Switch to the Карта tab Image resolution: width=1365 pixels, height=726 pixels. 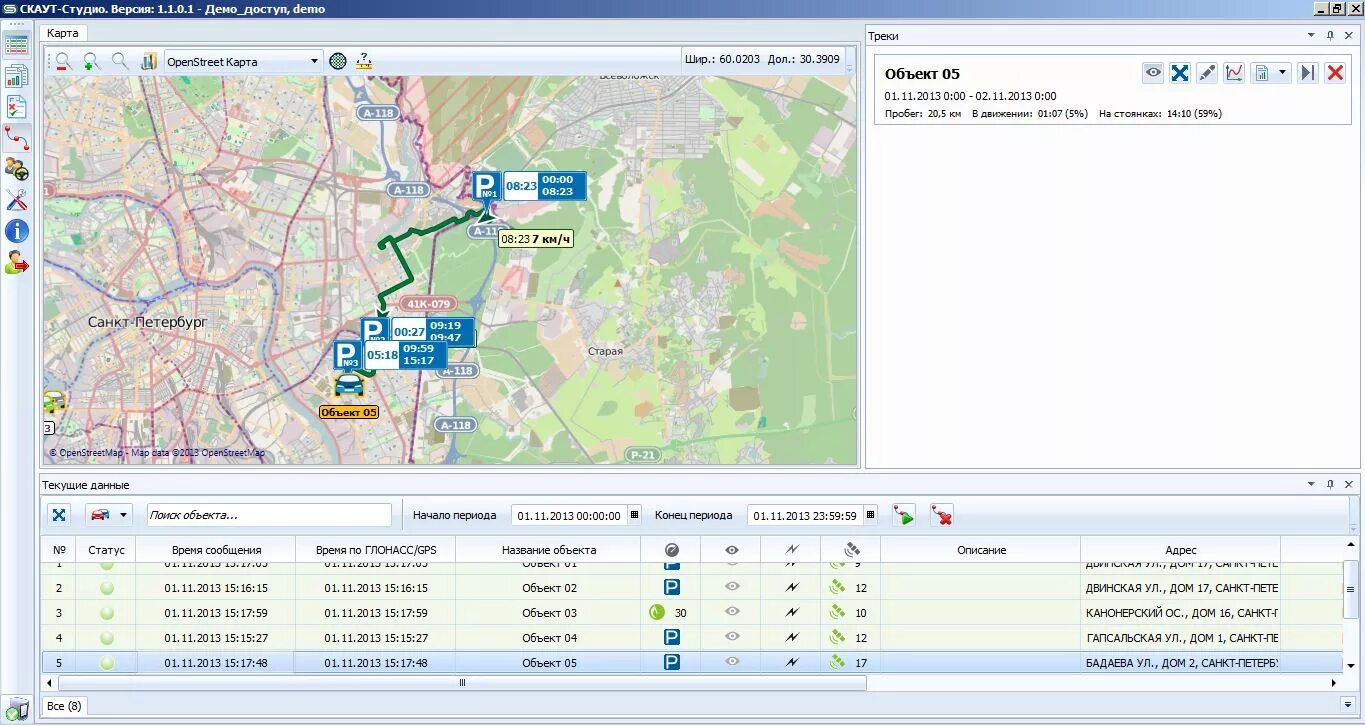tap(62, 33)
